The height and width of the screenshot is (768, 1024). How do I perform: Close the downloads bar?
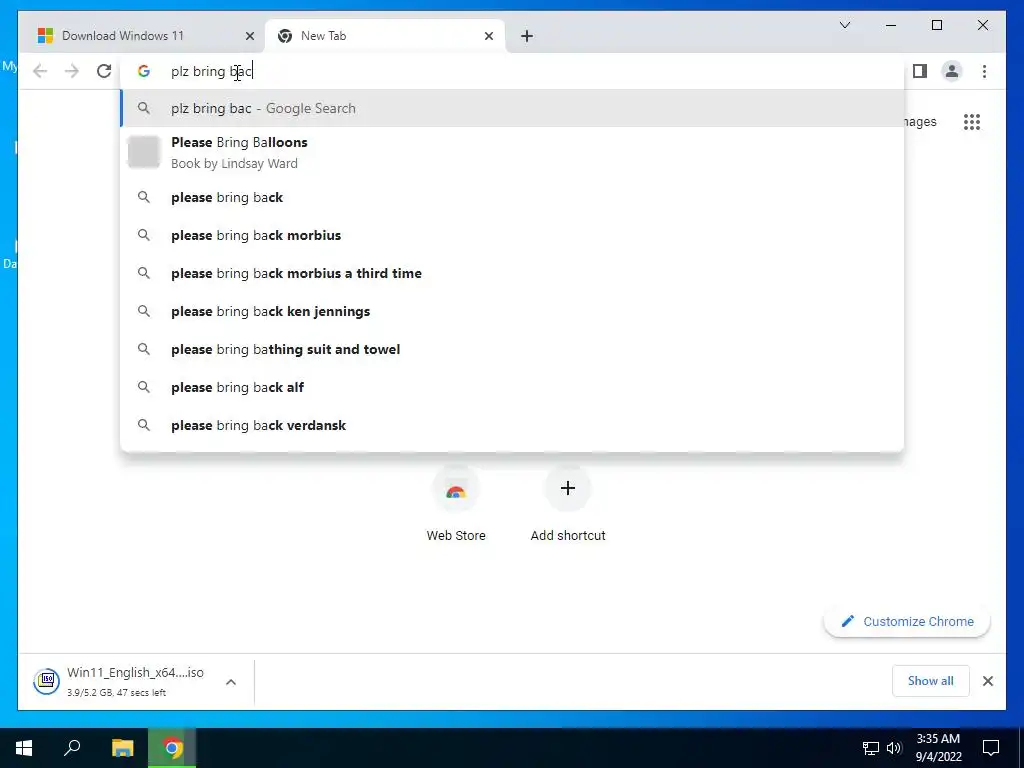coord(987,681)
